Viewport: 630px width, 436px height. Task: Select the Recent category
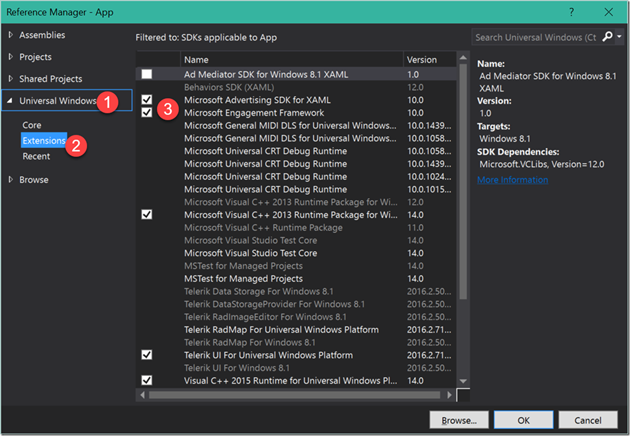[x=36, y=156]
